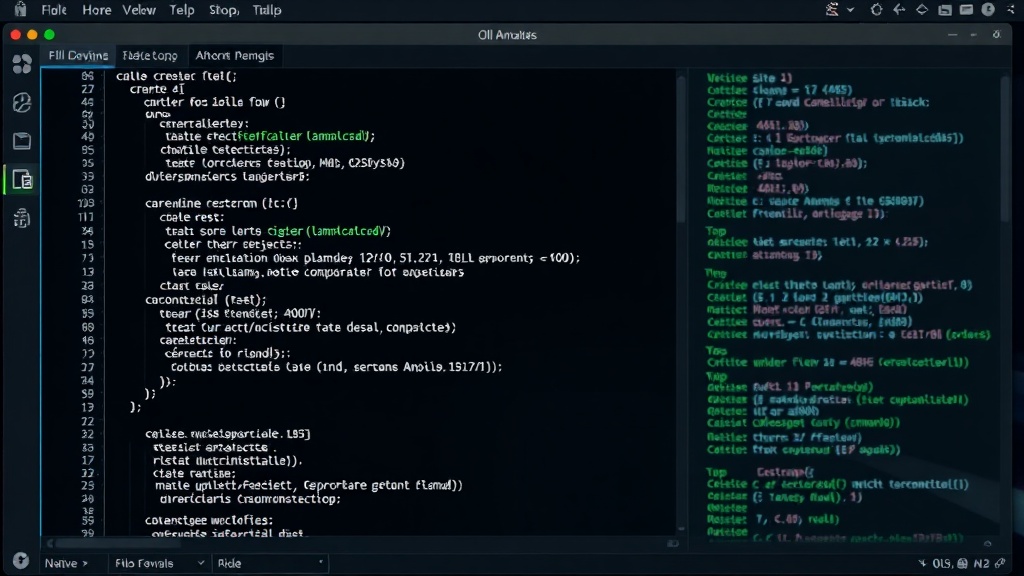Click the horizontal scrollbar left arrow
The height and width of the screenshot is (576, 1024).
[50, 543]
